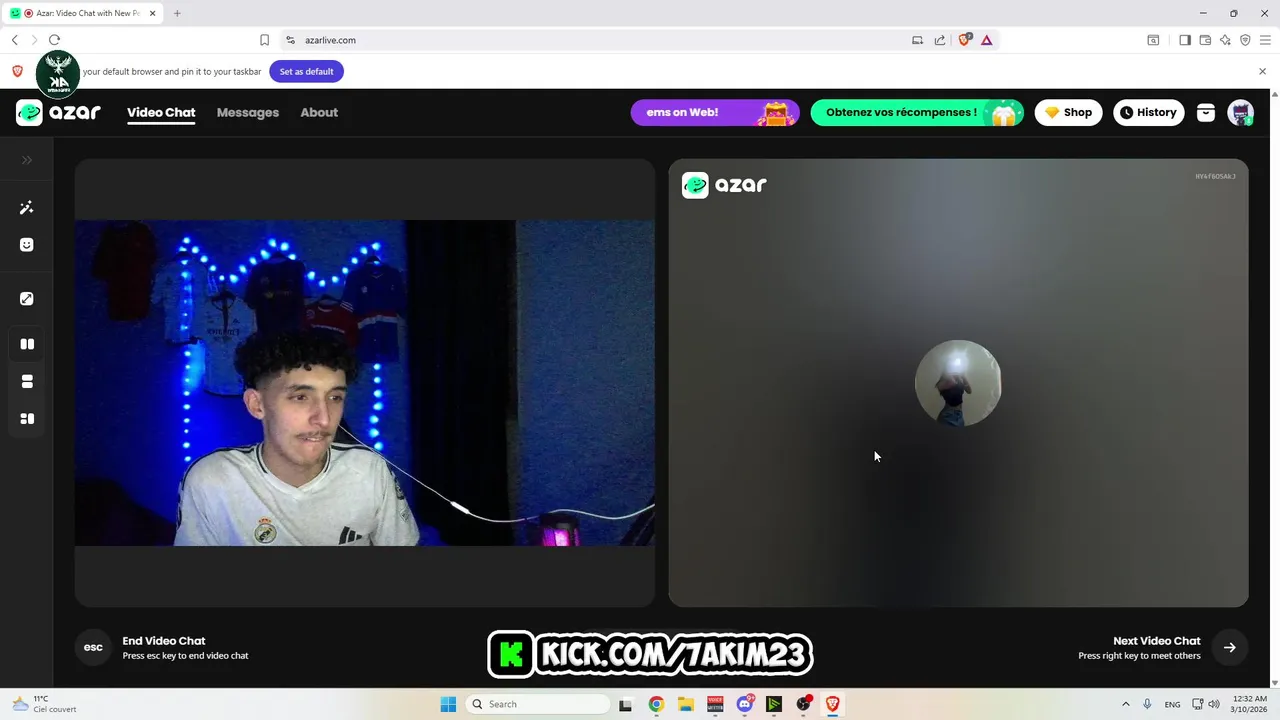The height and width of the screenshot is (720, 1280).
Task: Open a new browser tab
Action: (x=177, y=13)
